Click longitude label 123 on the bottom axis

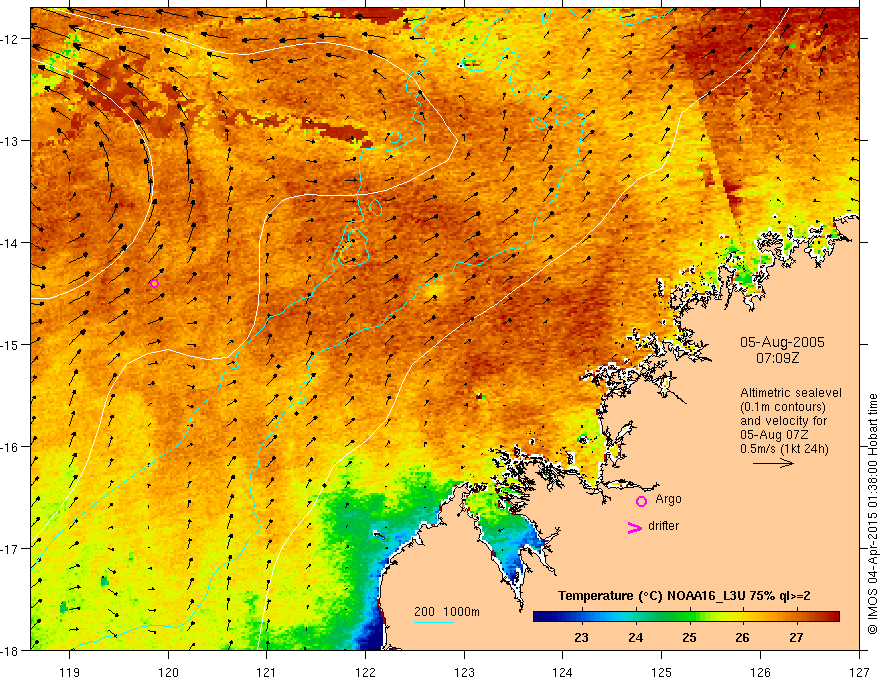pyautogui.click(x=464, y=672)
